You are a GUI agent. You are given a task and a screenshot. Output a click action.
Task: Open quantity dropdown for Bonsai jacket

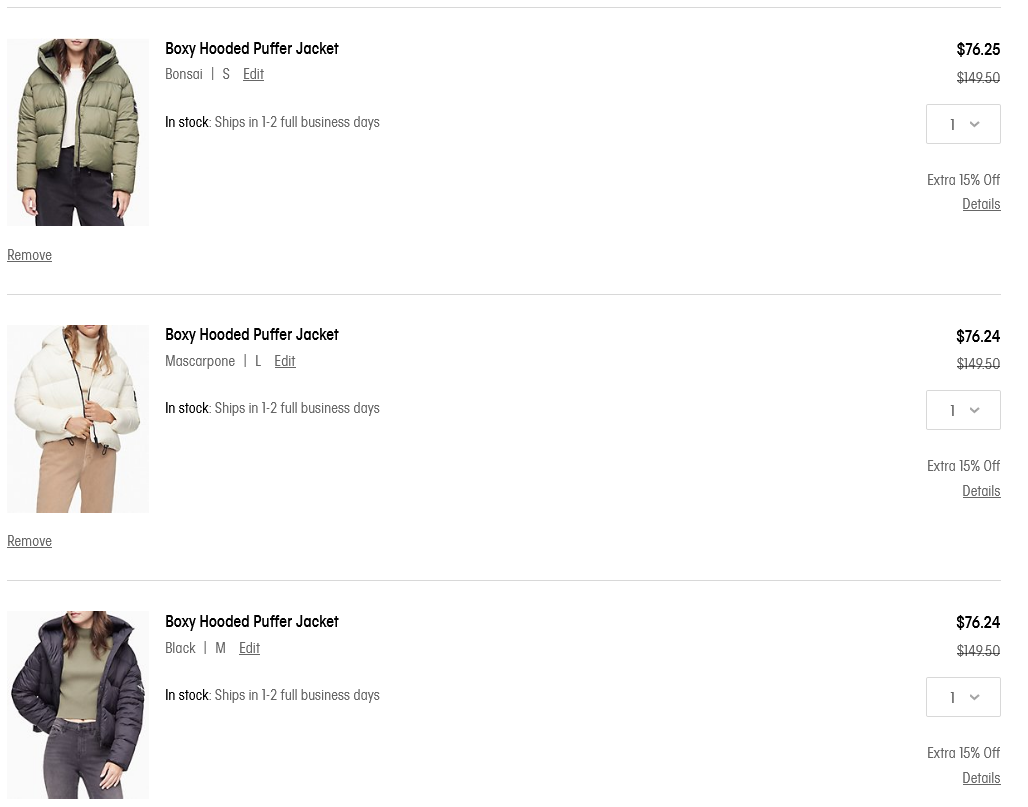[x=963, y=124]
